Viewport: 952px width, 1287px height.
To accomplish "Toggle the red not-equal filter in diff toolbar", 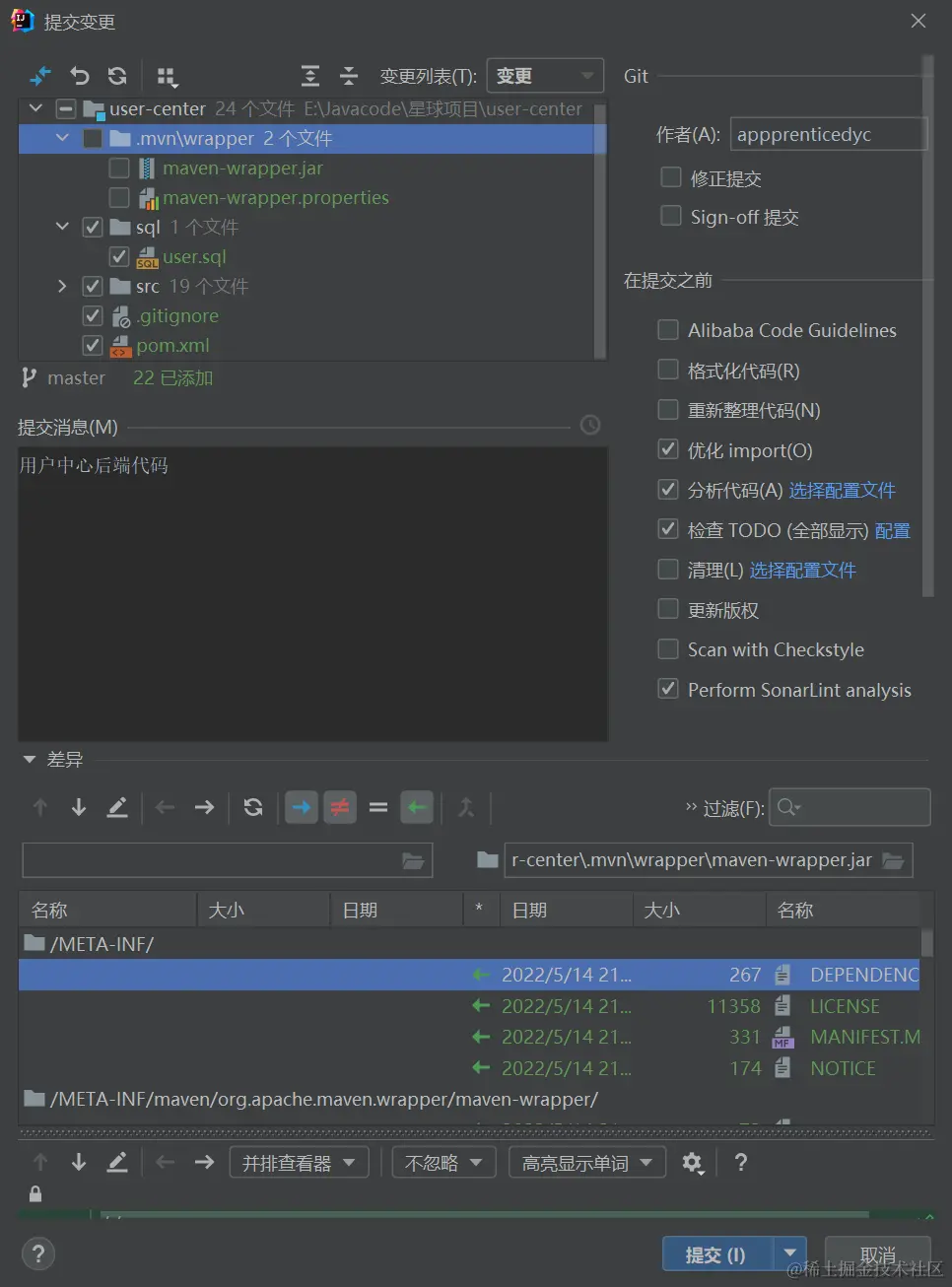I will 340,807.
